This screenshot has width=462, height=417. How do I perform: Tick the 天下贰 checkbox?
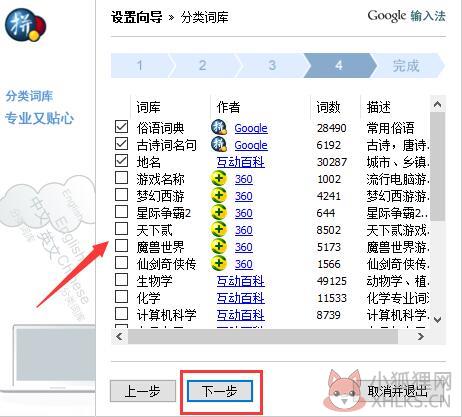tap(121, 229)
